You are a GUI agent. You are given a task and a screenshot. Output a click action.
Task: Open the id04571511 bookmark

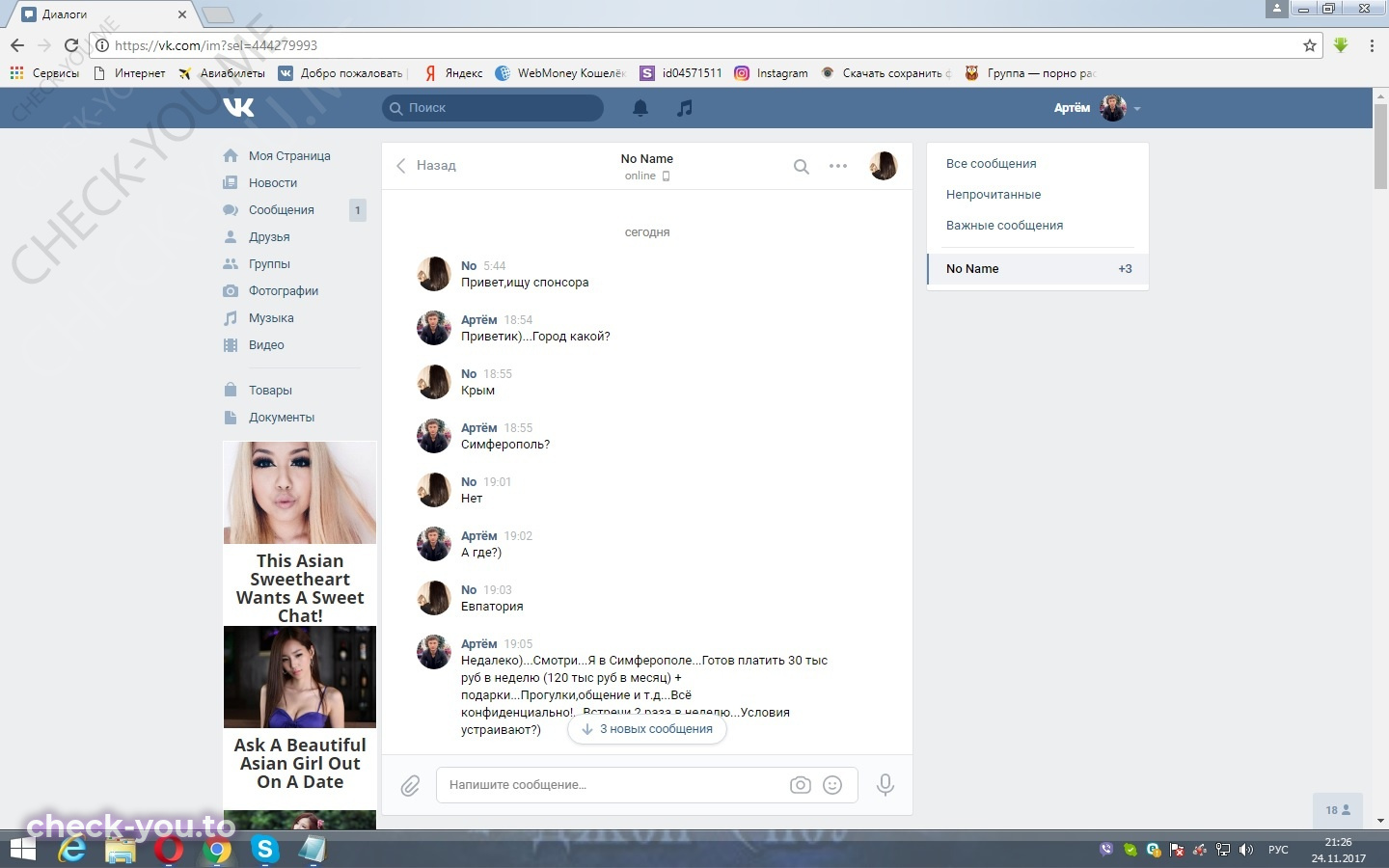pos(681,73)
